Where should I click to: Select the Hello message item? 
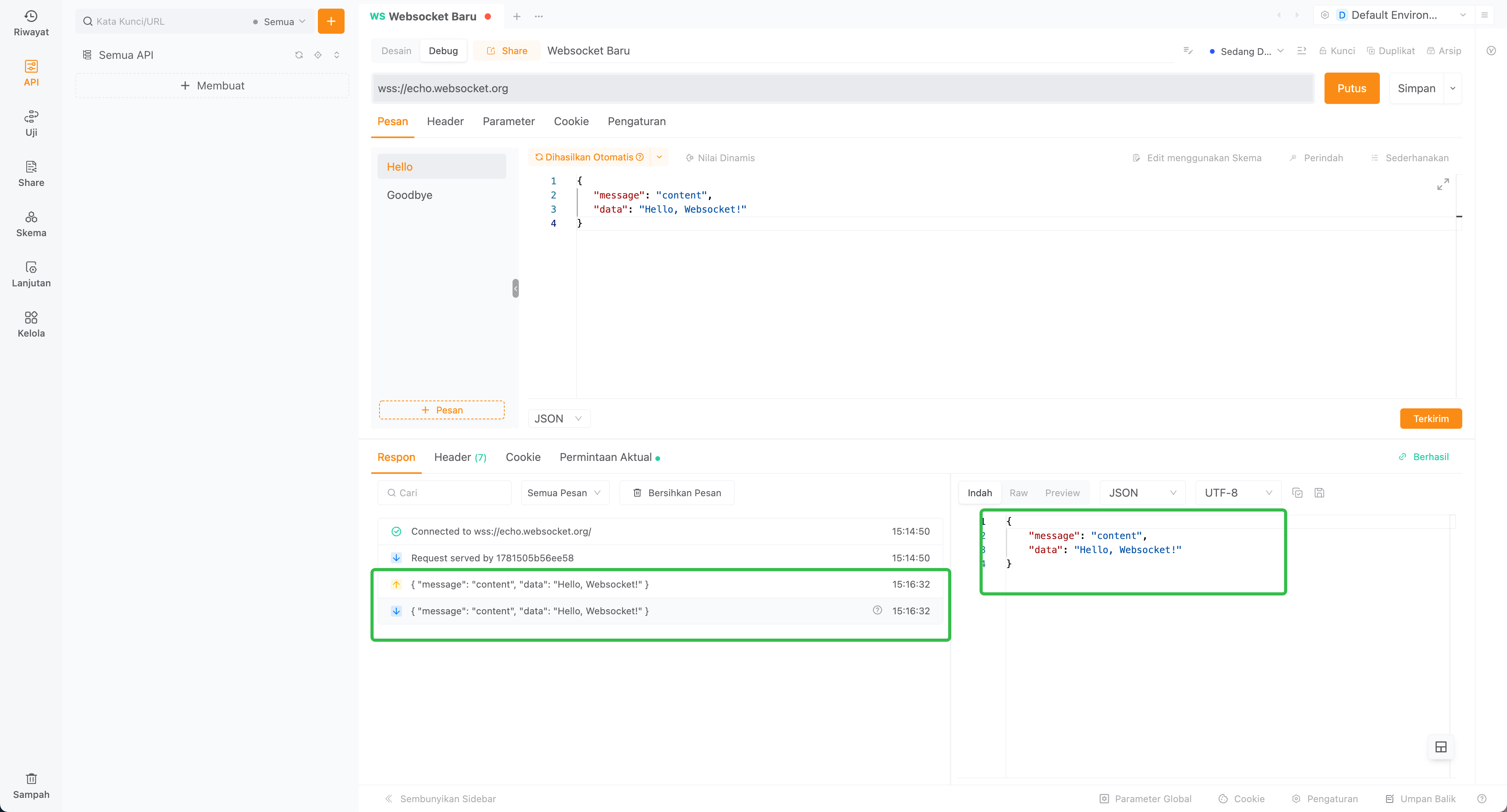442,167
